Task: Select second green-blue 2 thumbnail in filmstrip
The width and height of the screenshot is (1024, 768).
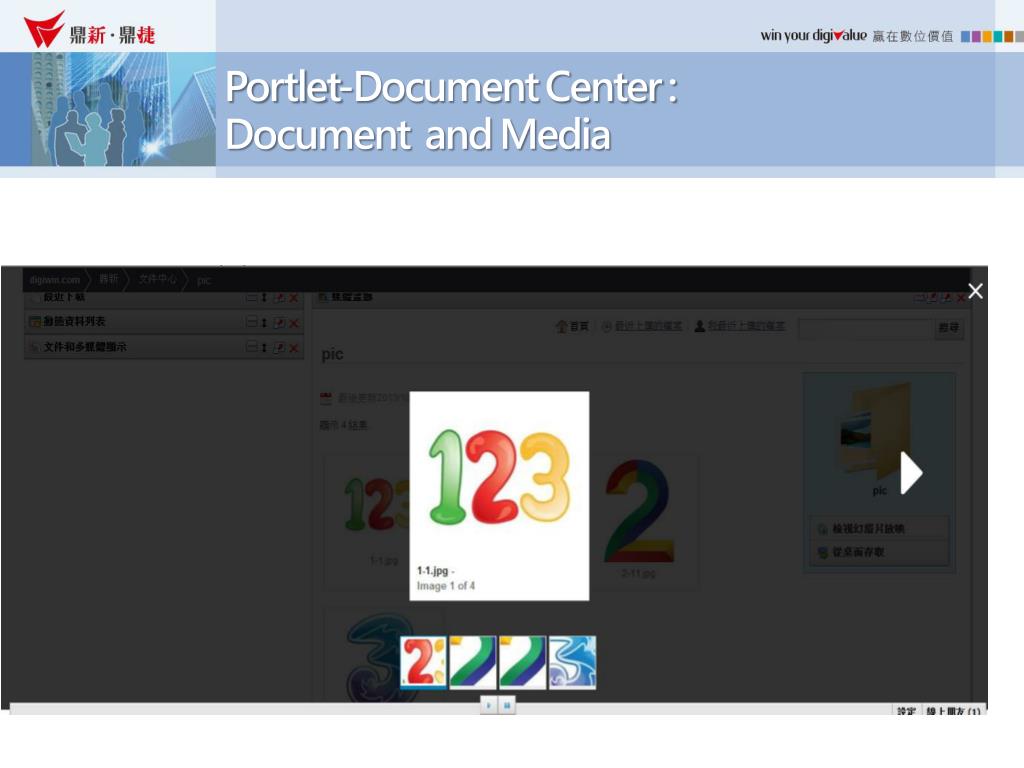Action: point(473,662)
